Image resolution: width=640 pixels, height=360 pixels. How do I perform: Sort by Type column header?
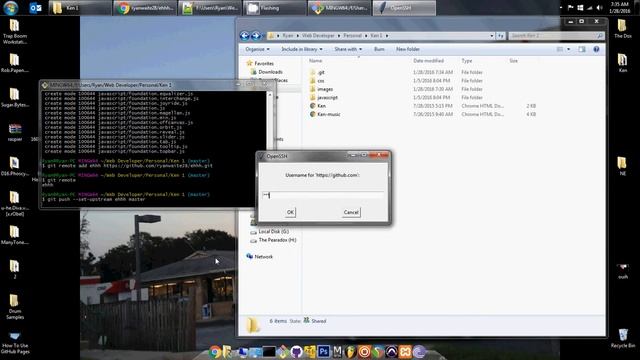tap(467, 61)
